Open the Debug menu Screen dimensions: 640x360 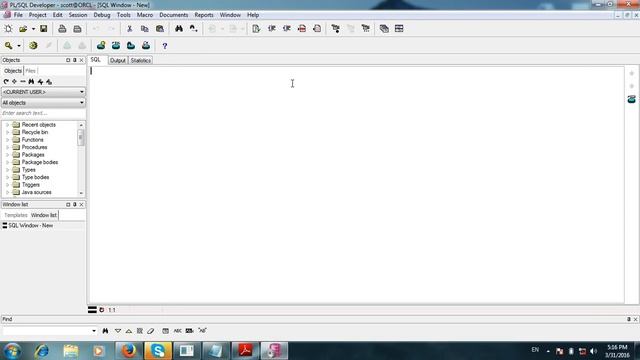pyautogui.click(x=102, y=15)
